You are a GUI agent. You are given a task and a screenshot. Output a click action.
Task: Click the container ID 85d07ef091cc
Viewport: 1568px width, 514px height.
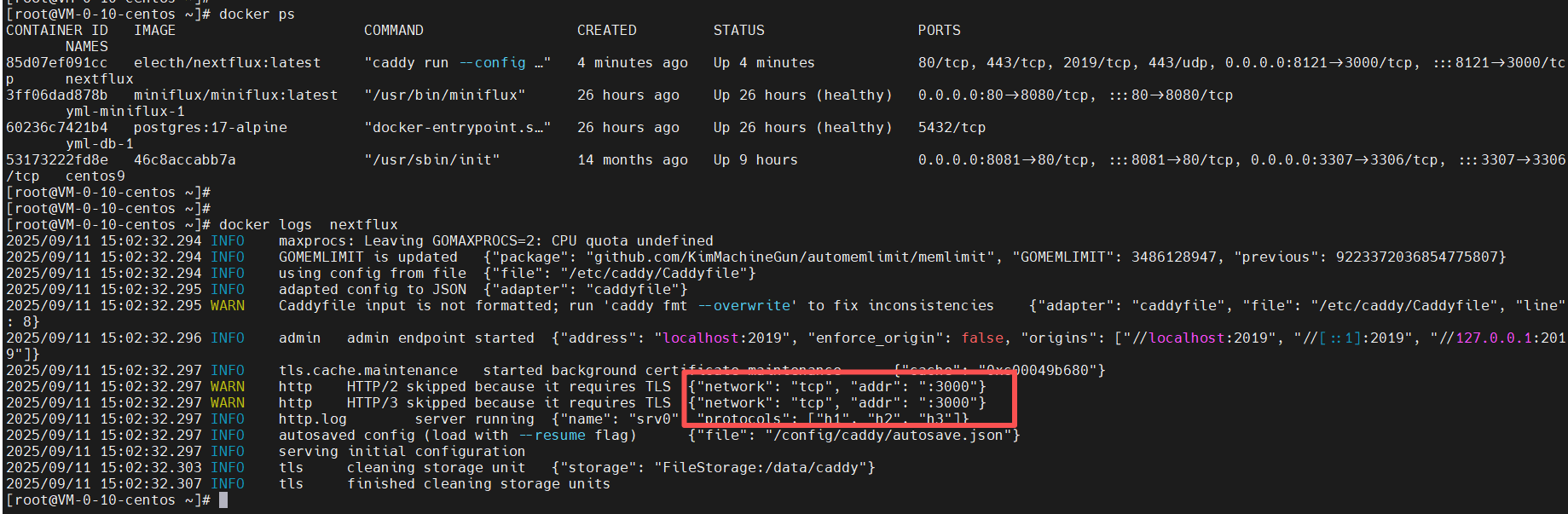tap(56, 63)
